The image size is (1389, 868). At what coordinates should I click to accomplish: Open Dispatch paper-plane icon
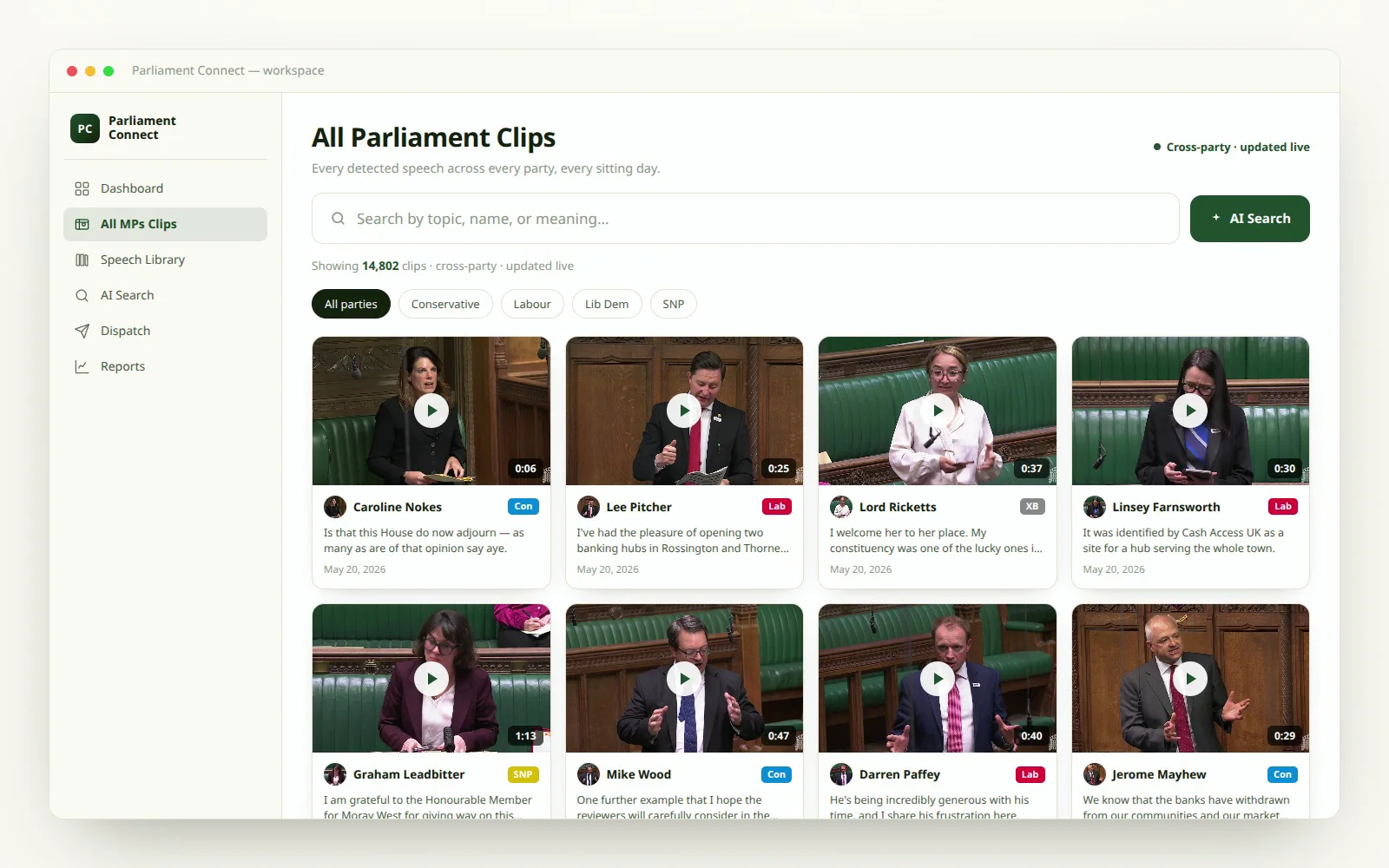82,331
